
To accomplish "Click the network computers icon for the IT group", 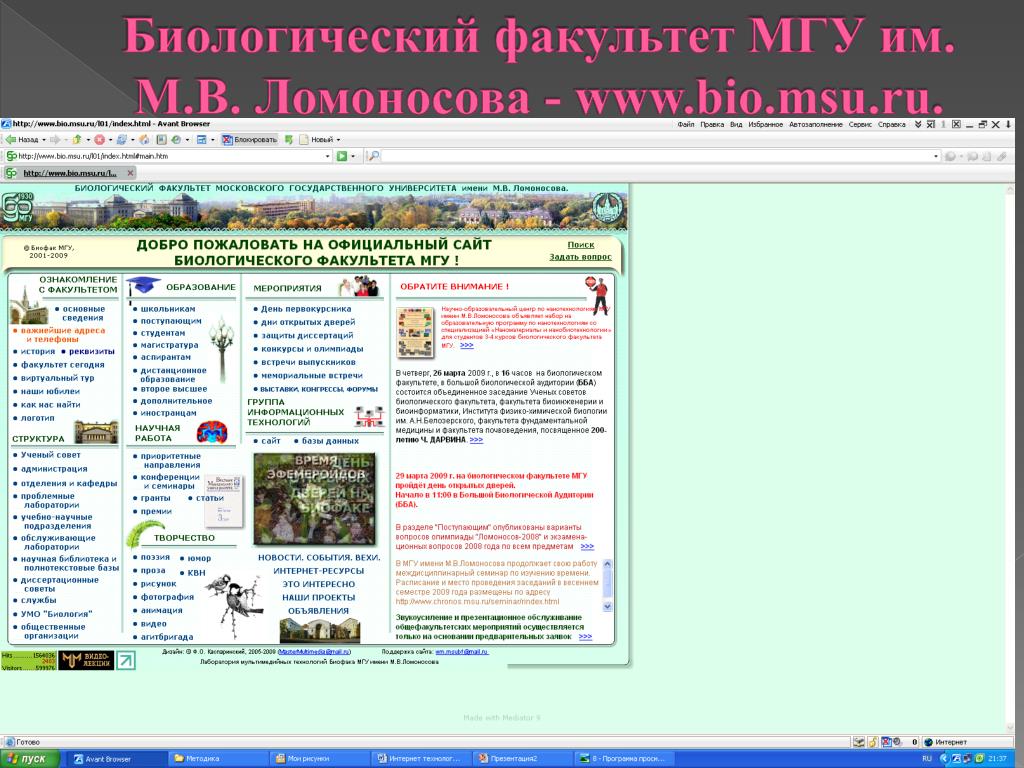I will 369,416.
